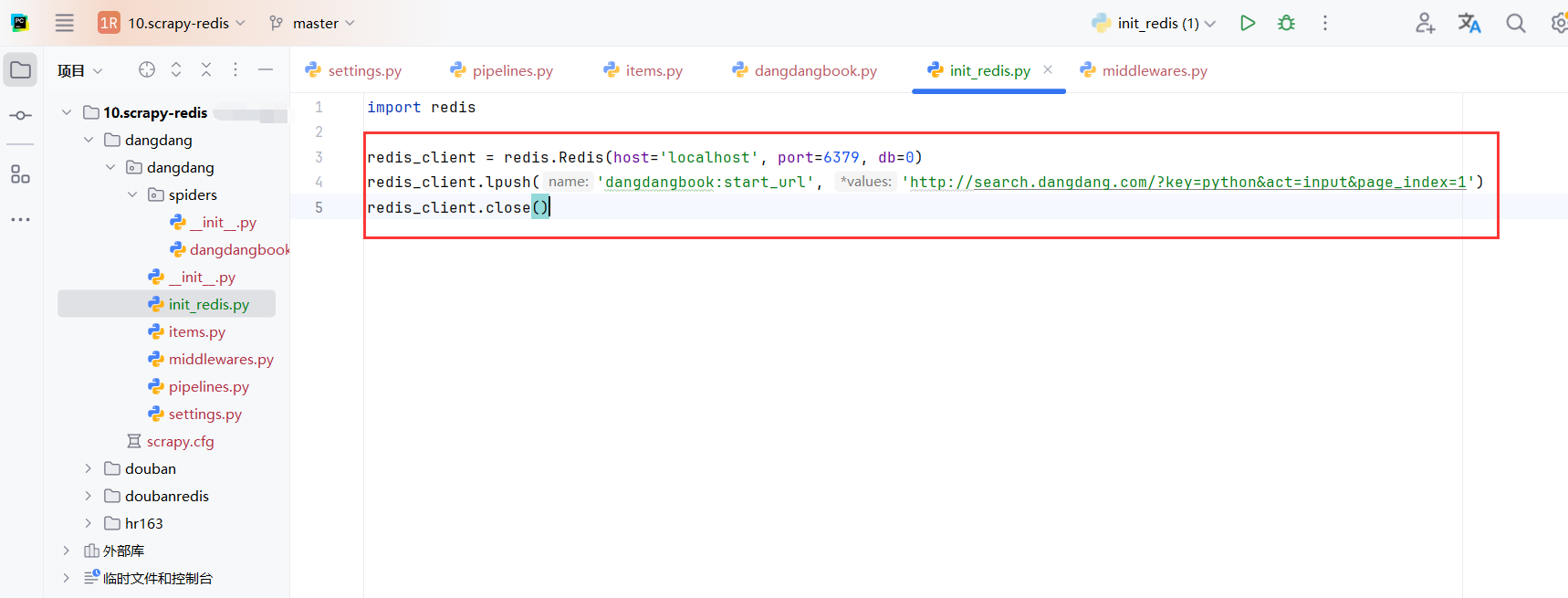
Task: Select __init__.py under spiders folder
Action: (213, 222)
